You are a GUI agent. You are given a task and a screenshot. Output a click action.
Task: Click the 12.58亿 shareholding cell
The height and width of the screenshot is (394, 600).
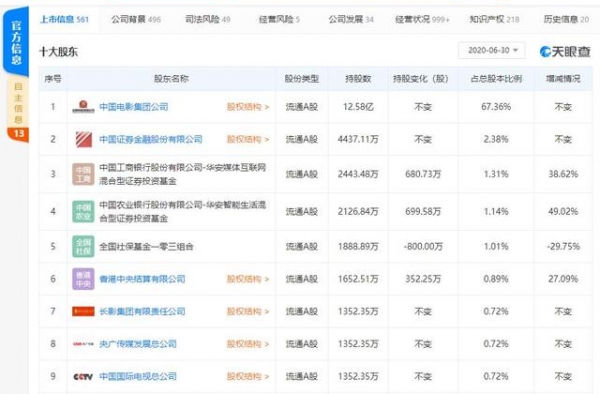(x=358, y=107)
